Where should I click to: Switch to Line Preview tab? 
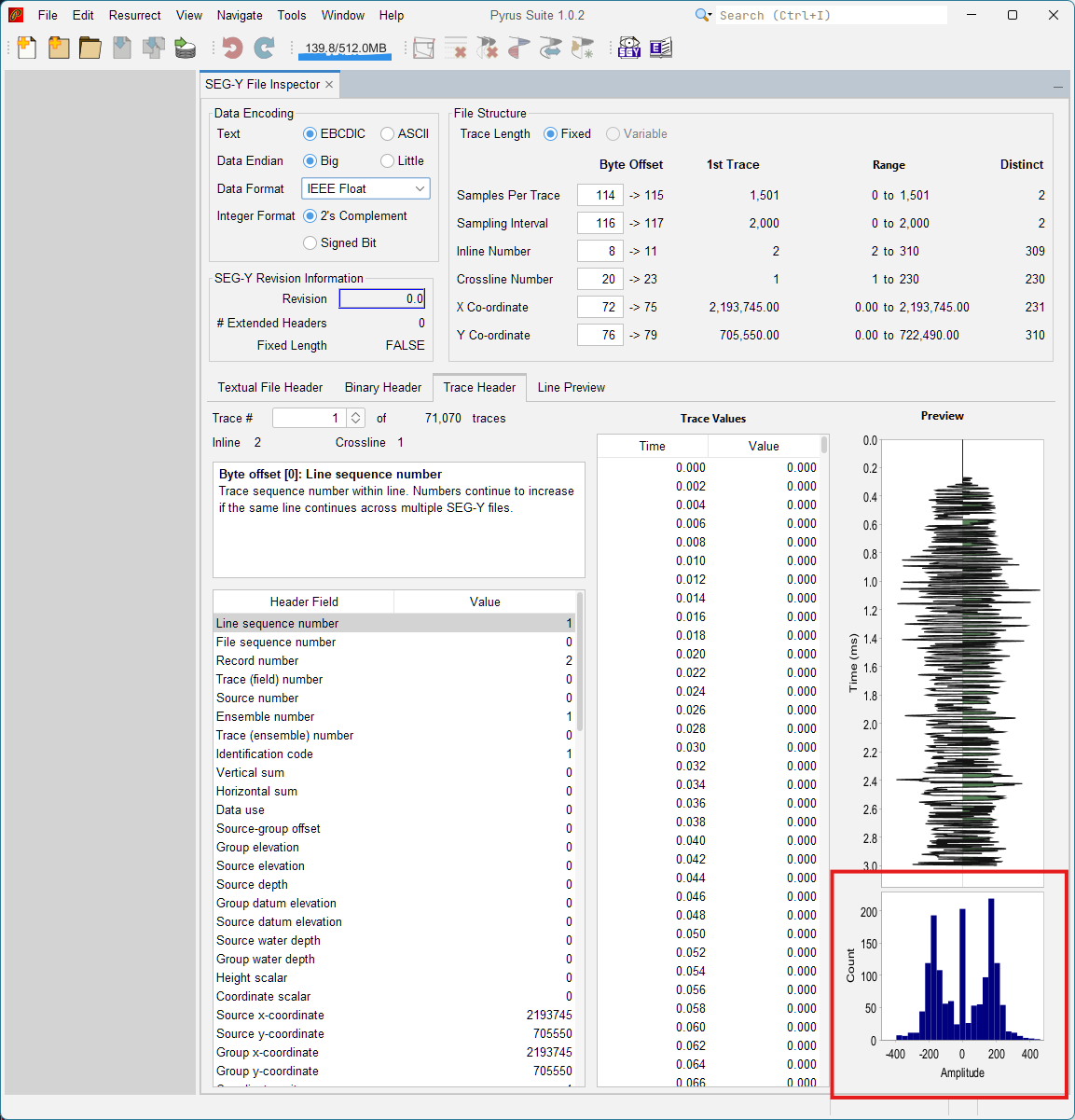572,387
